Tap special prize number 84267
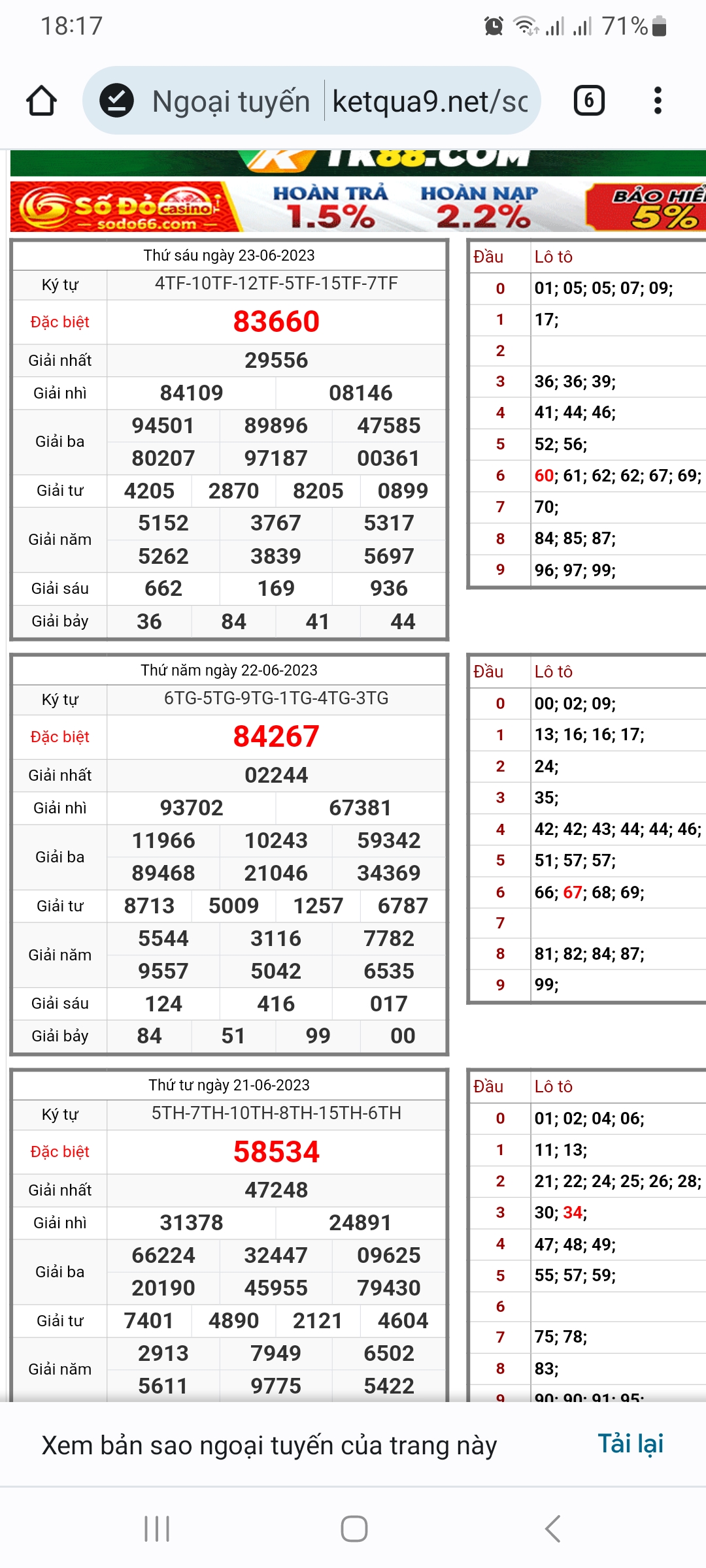This screenshot has height=1568, width=706. point(276,736)
